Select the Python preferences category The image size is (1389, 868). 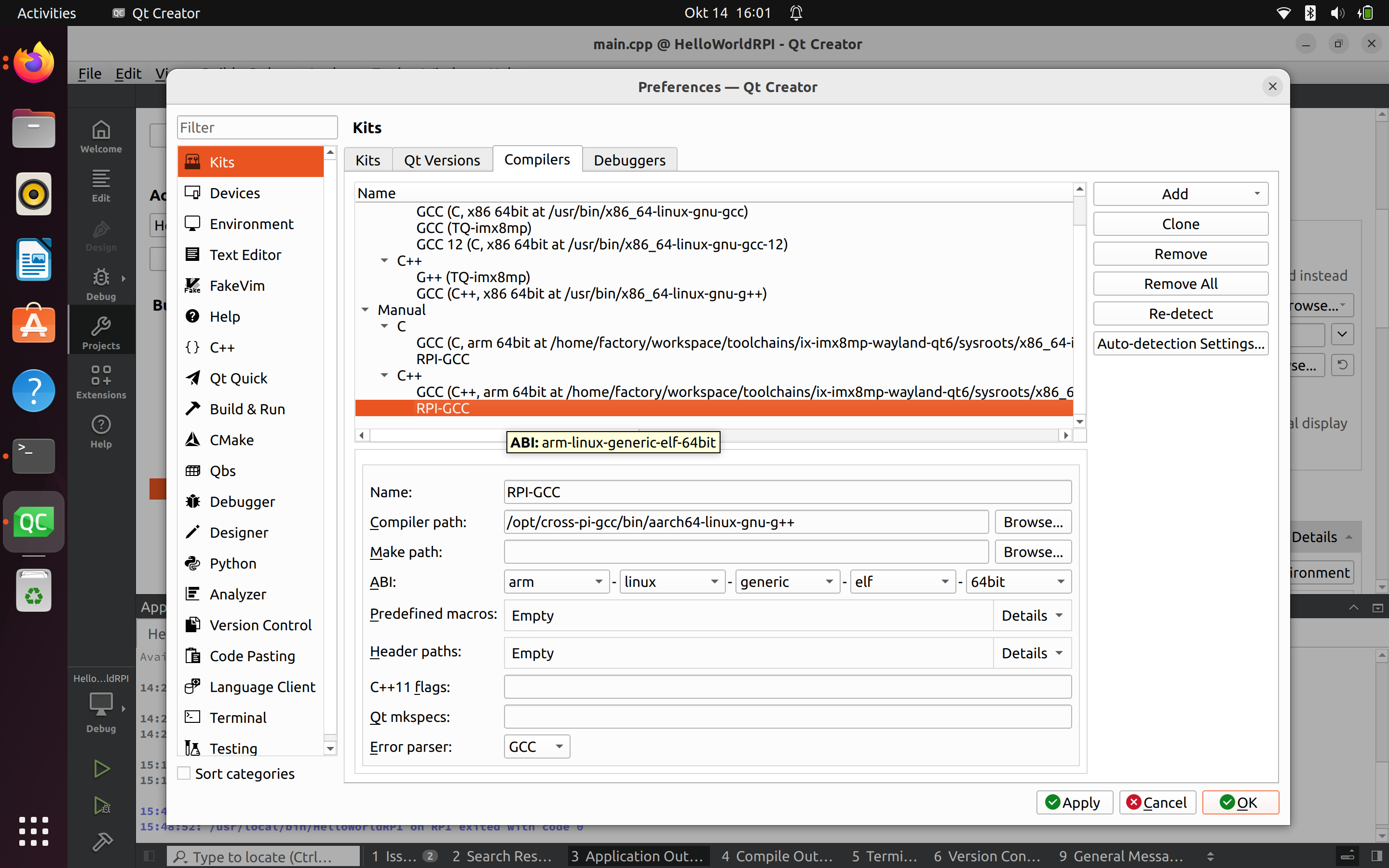[250, 563]
